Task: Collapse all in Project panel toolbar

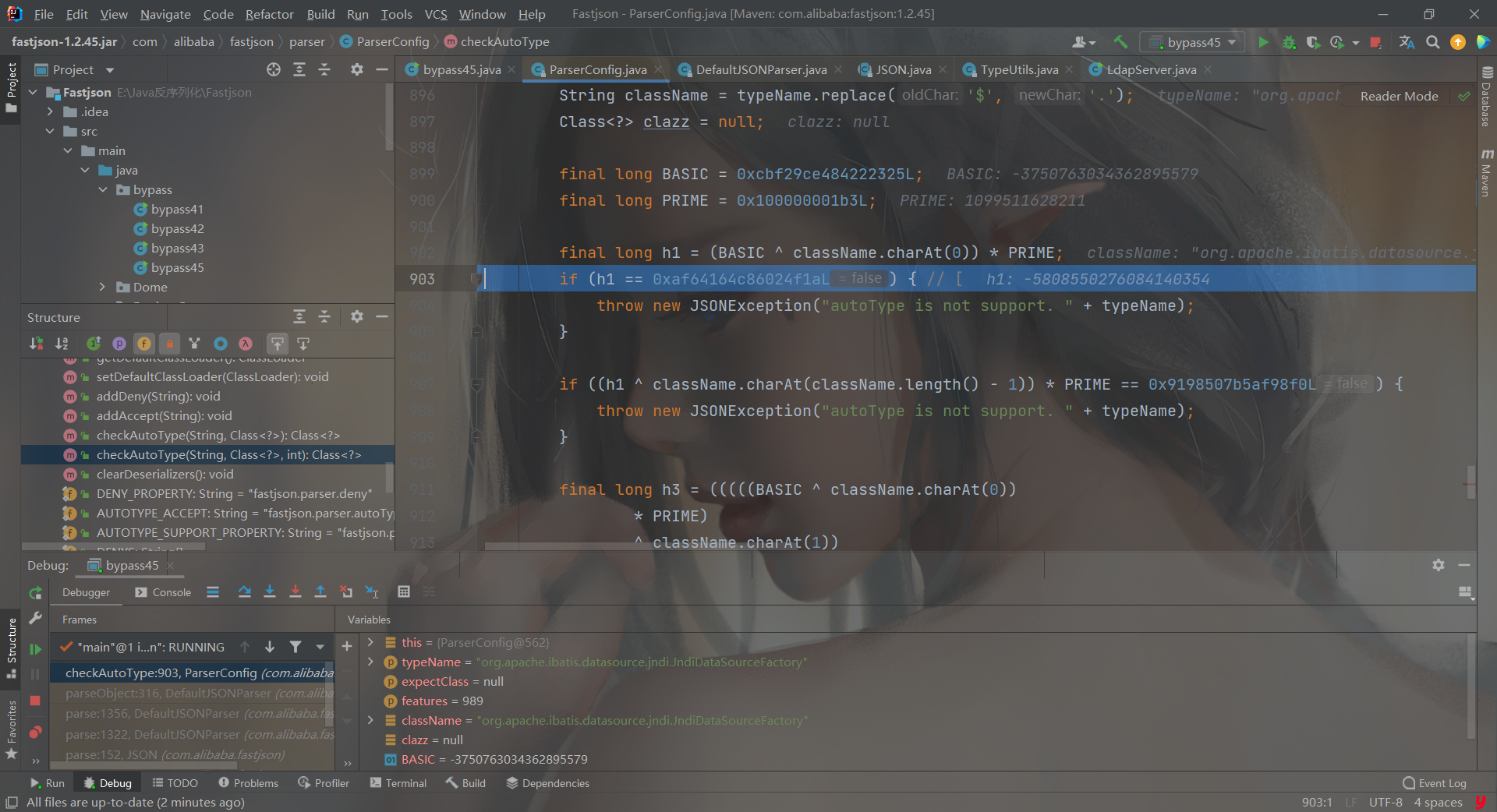Action: coord(324,70)
